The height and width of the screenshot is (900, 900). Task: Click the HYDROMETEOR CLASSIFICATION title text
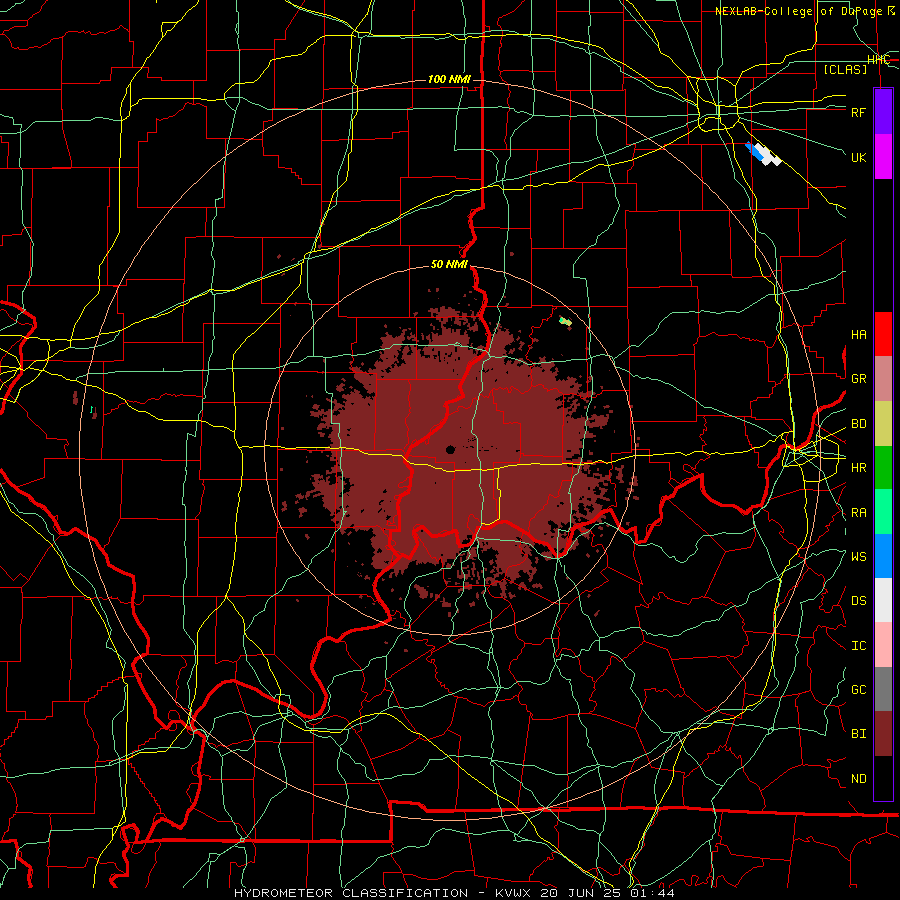(351, 893)
